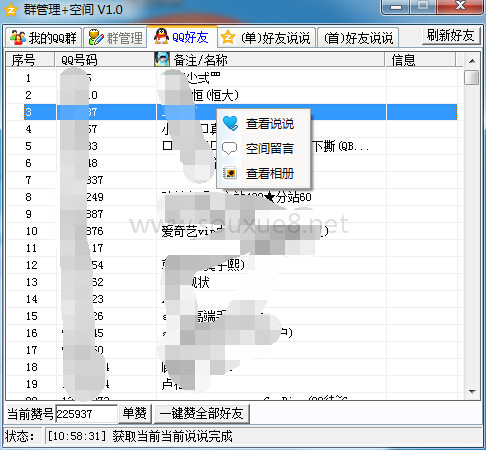Click the scrollbar up arrow in the friends list
The width and height of the screenshot is (486, 450).
(x=472, y=61)
